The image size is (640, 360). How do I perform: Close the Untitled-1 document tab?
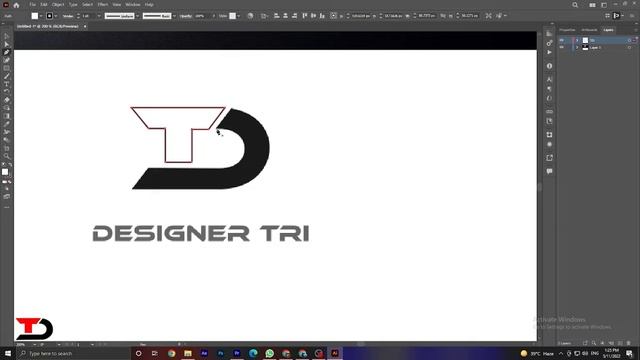point(85,26)
